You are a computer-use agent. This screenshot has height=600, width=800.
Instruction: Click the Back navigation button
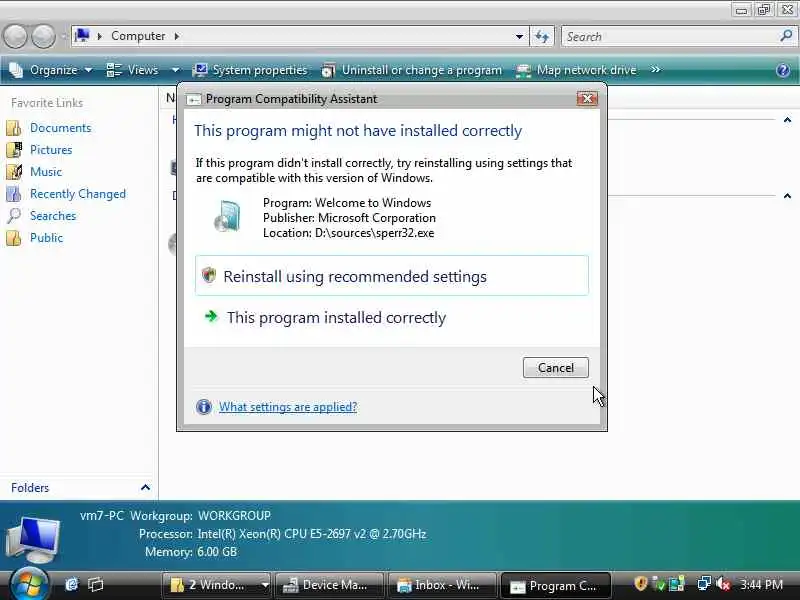click(x=16, y=36)
